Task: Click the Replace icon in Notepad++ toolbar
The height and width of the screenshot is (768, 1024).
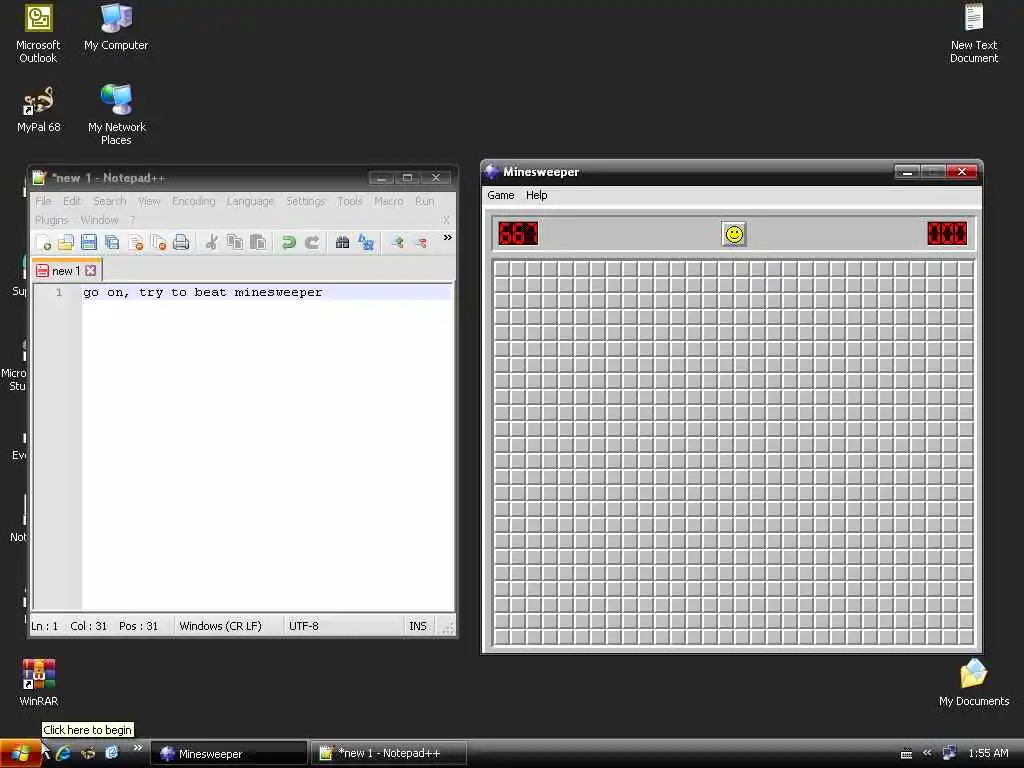Action: point(366,242)
